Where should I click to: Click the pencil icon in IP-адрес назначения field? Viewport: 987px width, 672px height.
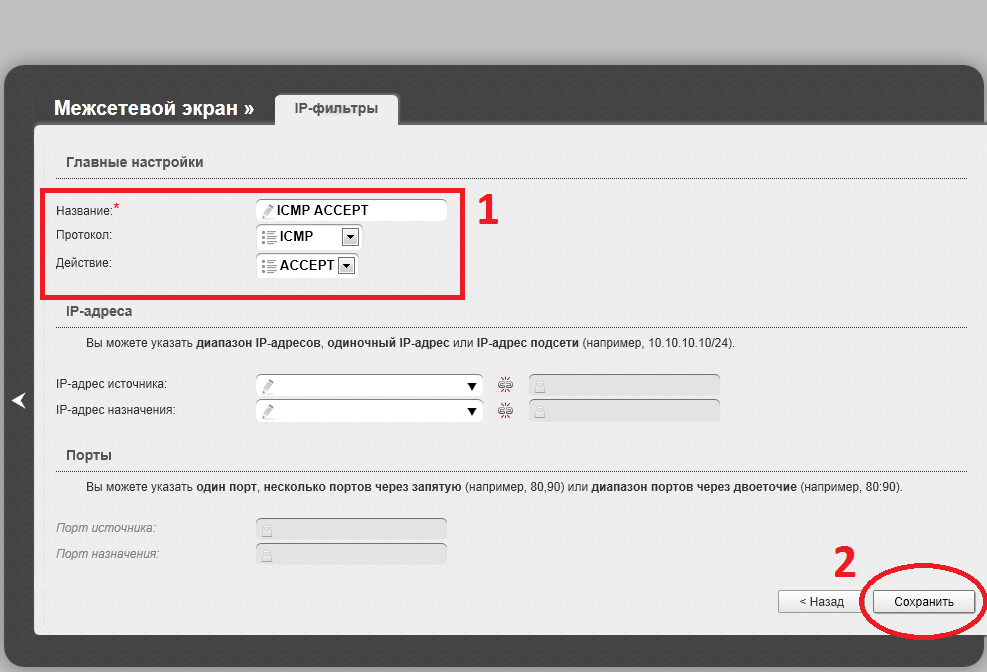[x=267, y=411]
